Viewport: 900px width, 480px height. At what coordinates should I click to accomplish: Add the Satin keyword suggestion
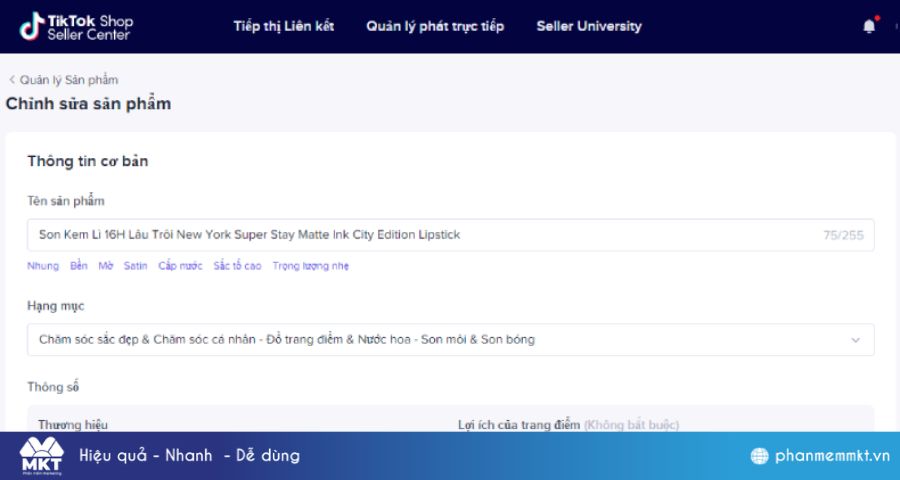point(135,266)
